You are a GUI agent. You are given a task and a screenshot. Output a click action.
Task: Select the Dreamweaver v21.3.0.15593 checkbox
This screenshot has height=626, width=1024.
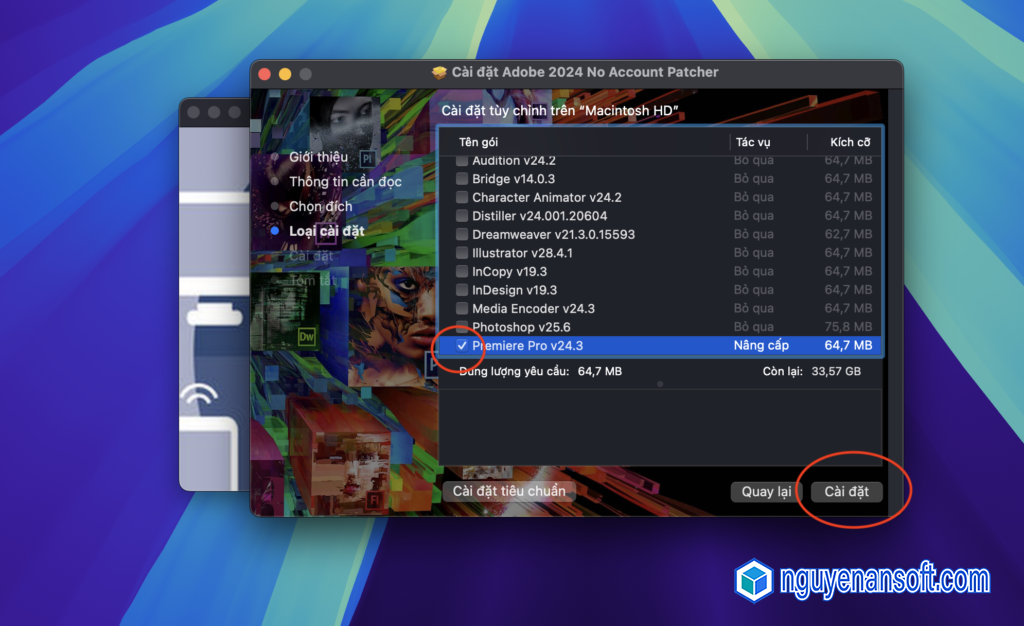click(x=462, y=234)
